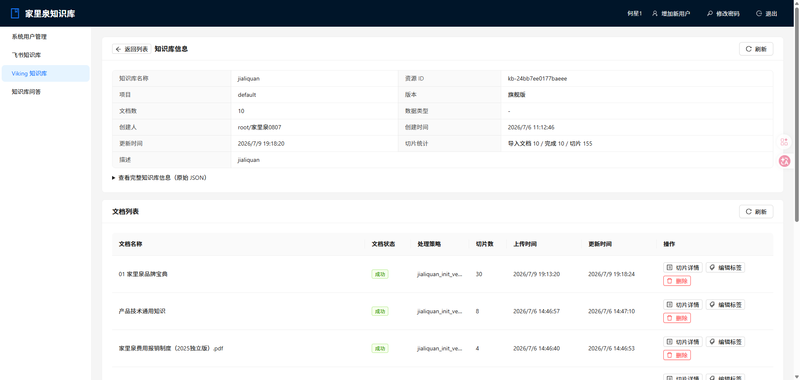Delete the 01 家里泉品牌宝典 document
800x380 pixels.
[x=677, y=281]
